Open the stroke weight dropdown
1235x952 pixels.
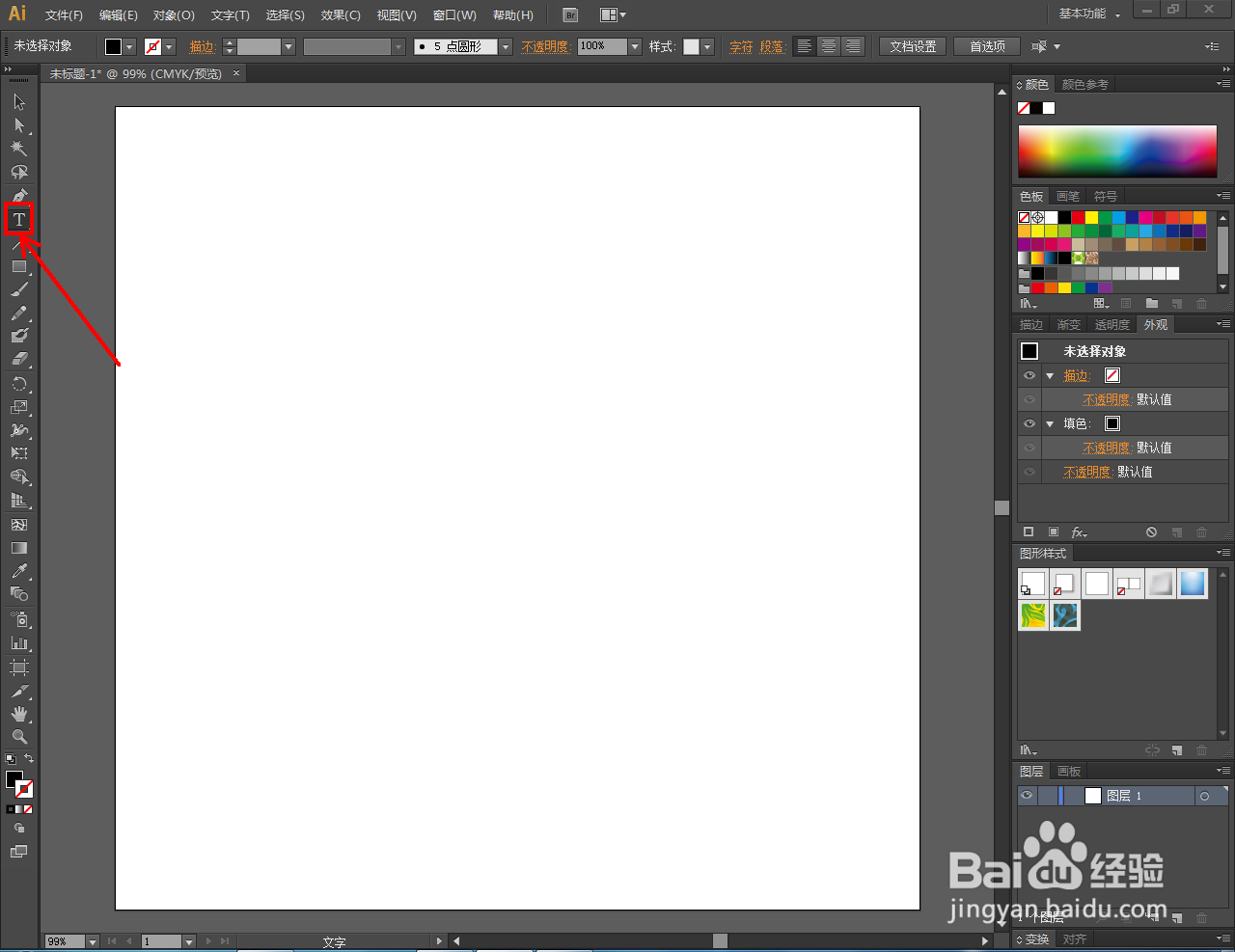tap(288, 46)
